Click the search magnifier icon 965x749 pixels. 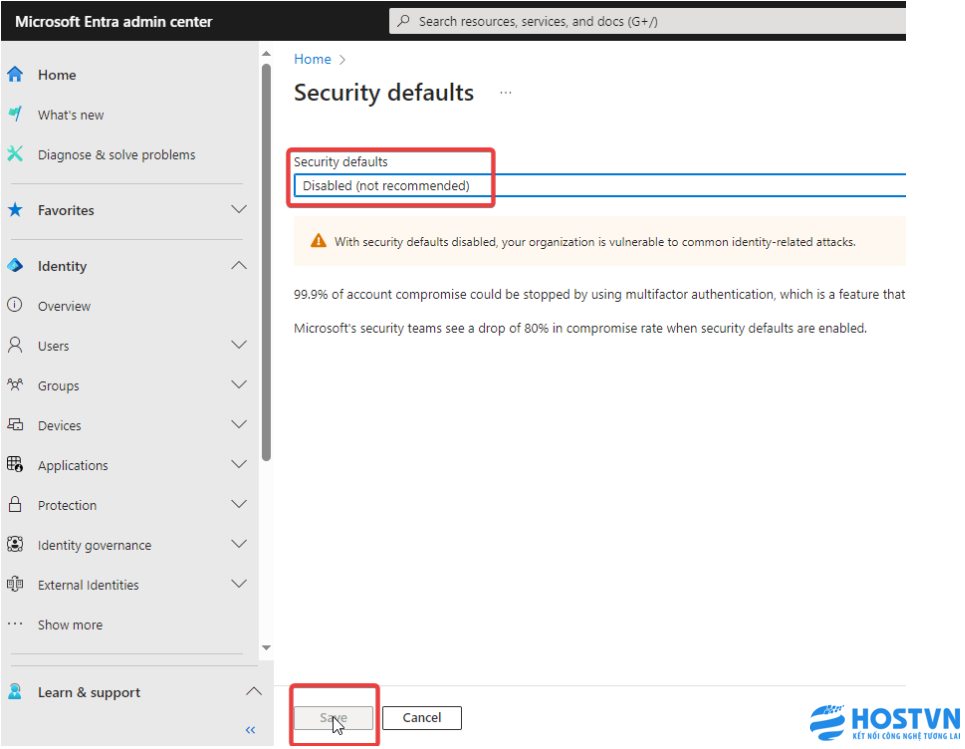(x=404, y=21)
